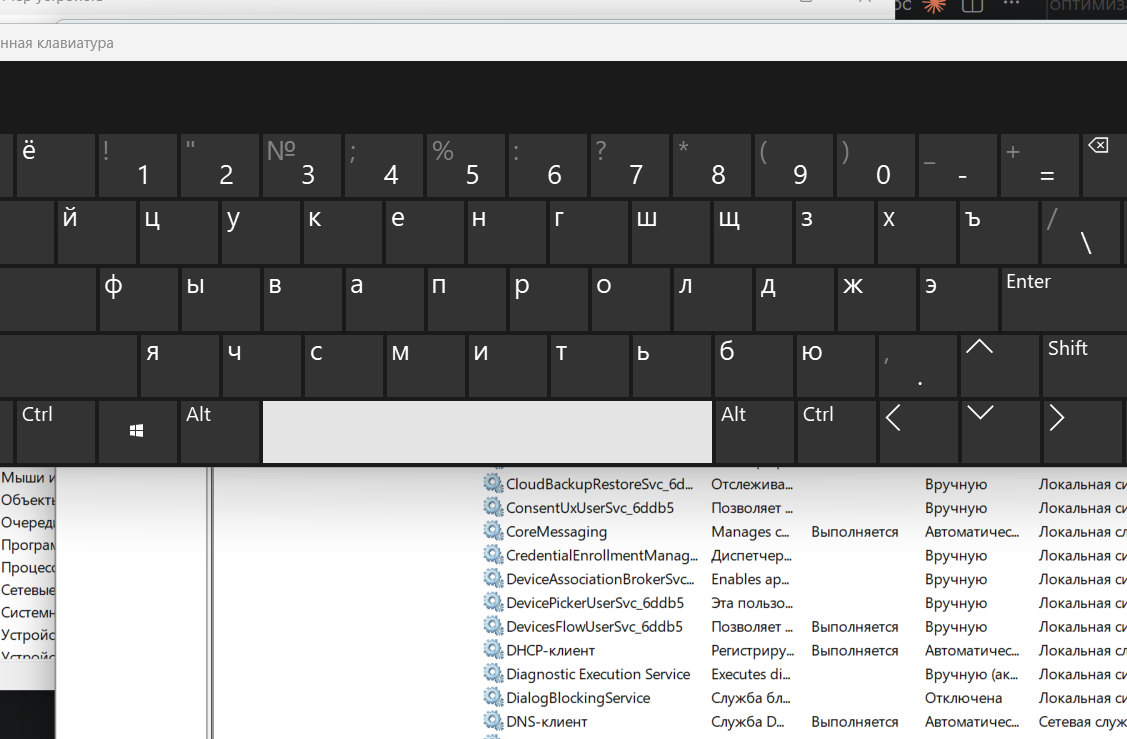Click the gear icon of CloudBackupRestoreSvc service
This screenshot has height=739, width=1127.
(x=492, y=483)
